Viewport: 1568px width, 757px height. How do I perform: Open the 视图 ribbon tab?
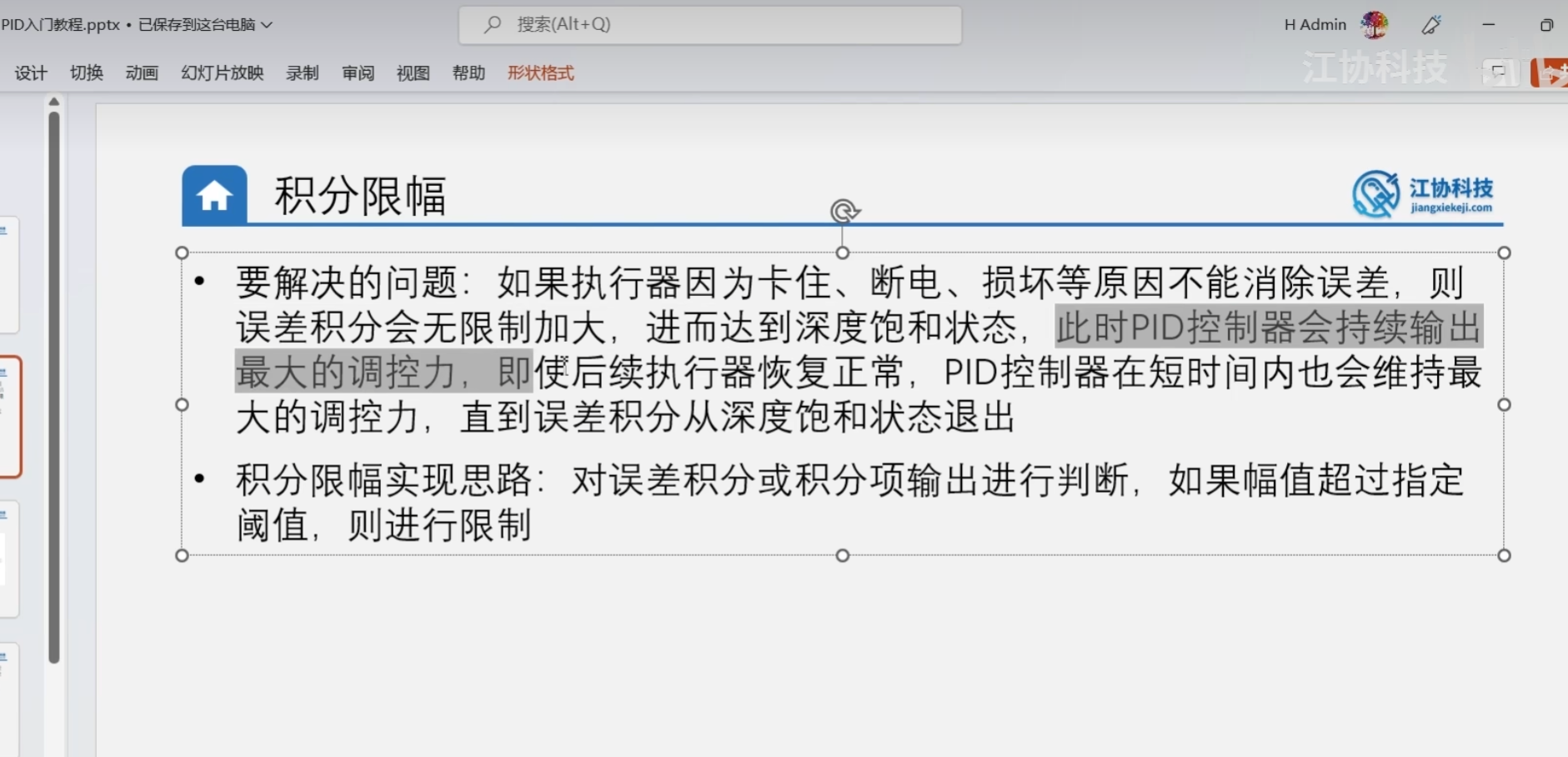(413, 73)
